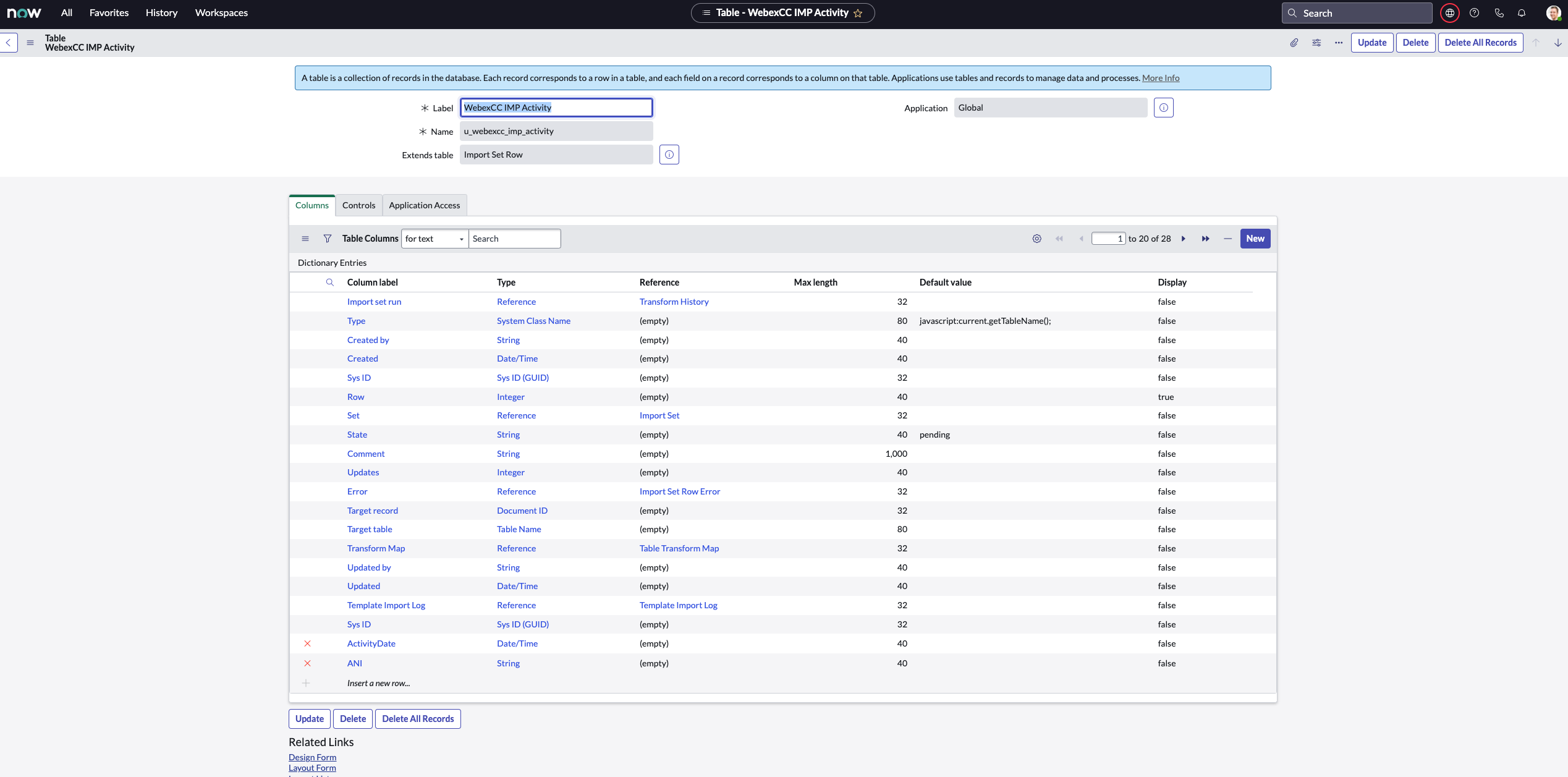Open the 'Import set run' column
The height and width of the screenshot is (777, 1568).
point(375,302)
